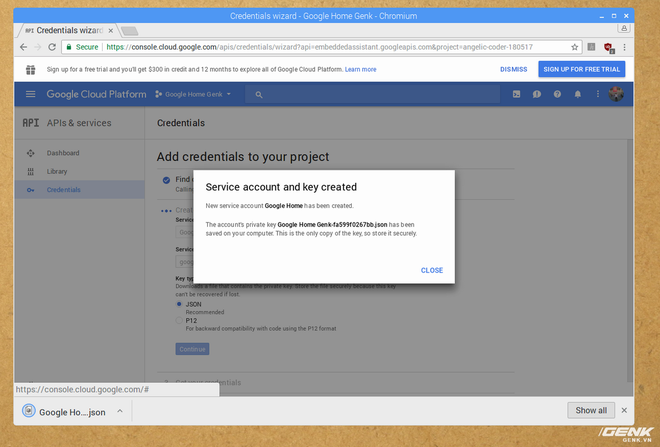Open the help question mark icon
660x447 pixels.
(557, 94)
